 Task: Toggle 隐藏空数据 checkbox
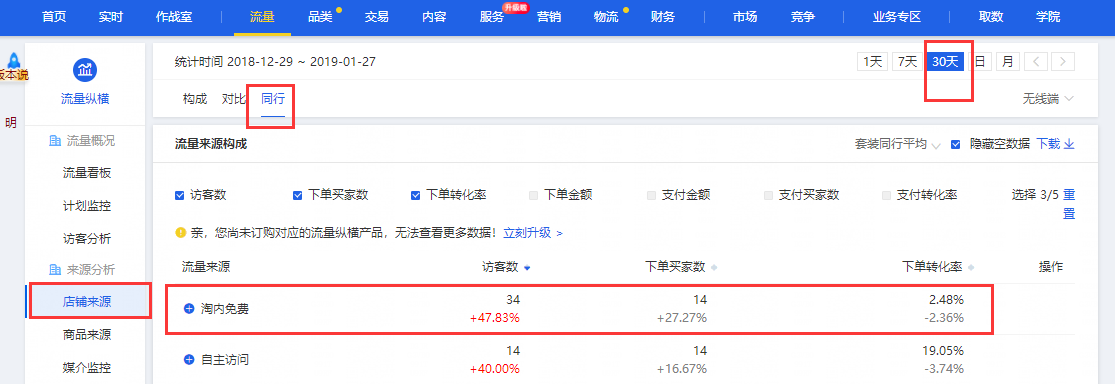pyautogui.click(x=956, y=144)
